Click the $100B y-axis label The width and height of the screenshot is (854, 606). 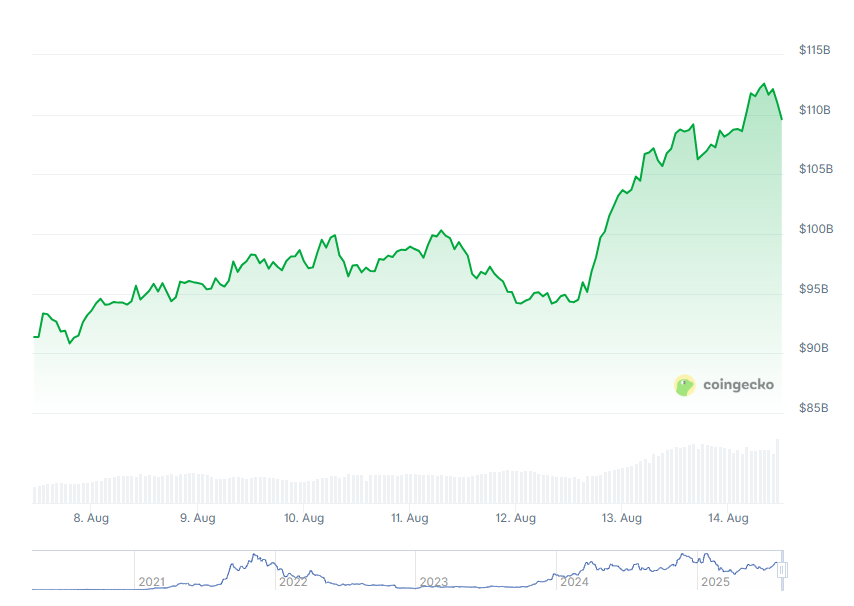point(815,229)
